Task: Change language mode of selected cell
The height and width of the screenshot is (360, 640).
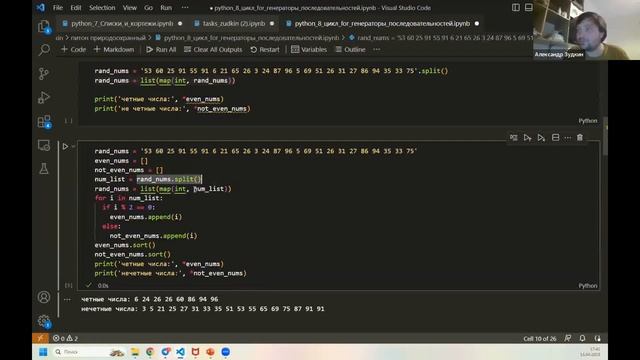Action: pos(588,286)
